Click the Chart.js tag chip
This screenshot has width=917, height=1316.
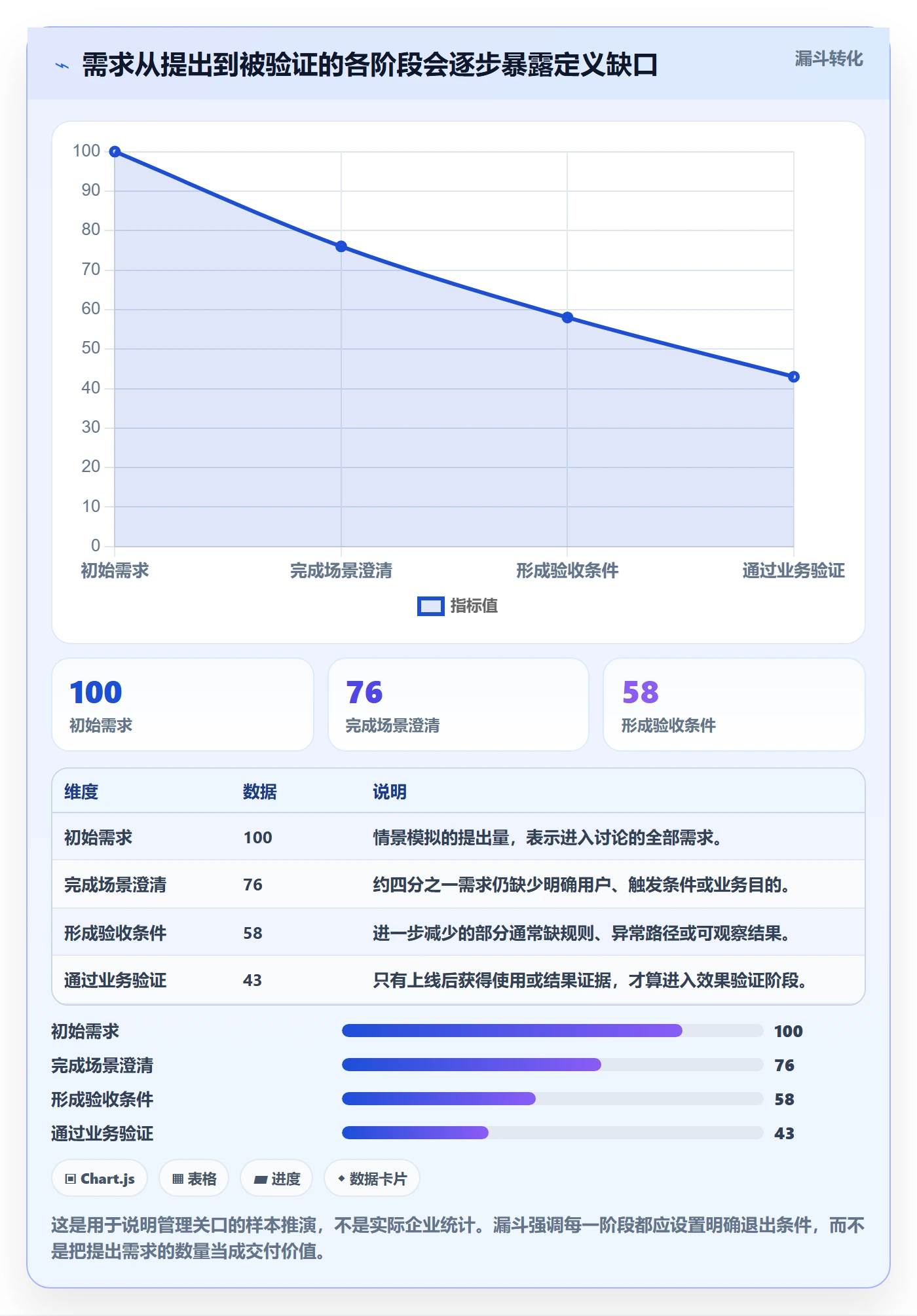[100, 1179]
